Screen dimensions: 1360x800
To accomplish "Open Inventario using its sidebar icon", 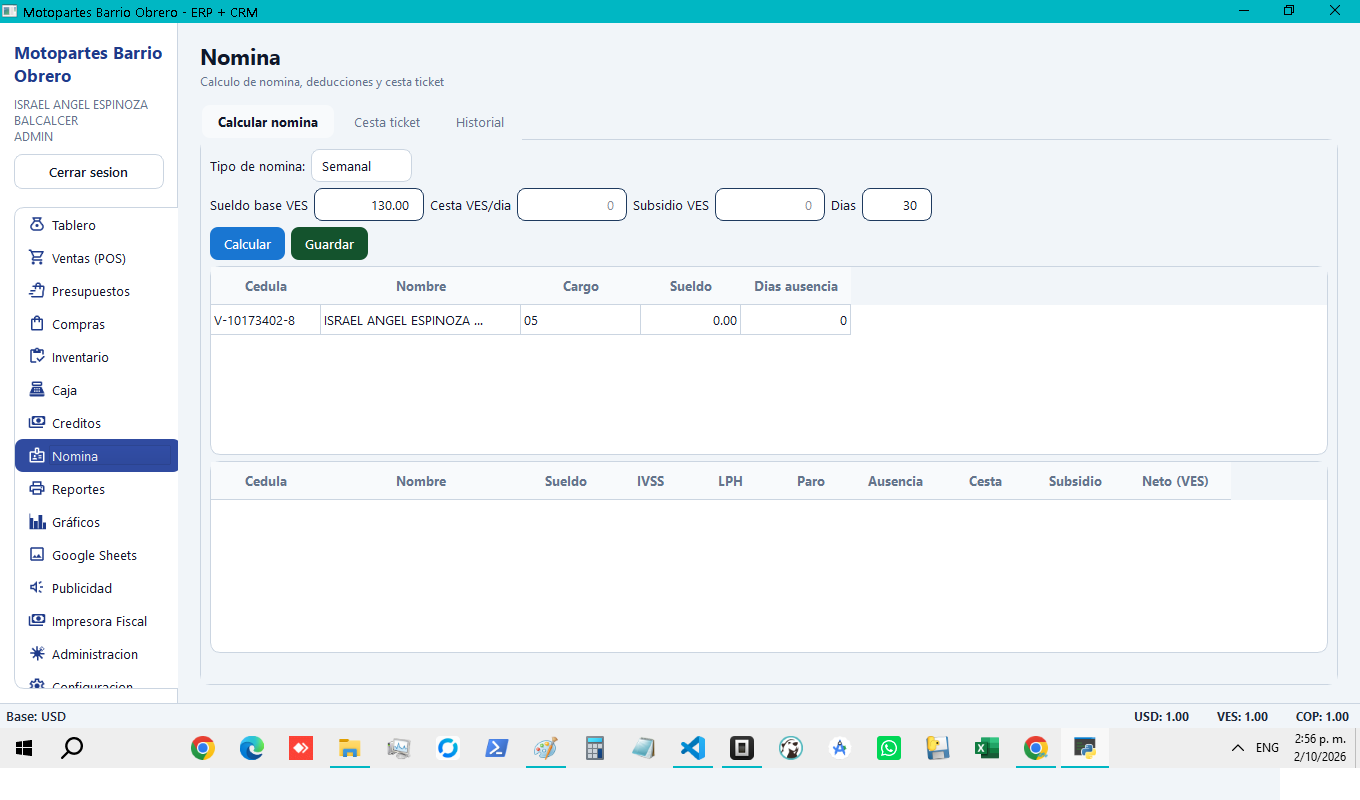I will (x=37, y=357).
